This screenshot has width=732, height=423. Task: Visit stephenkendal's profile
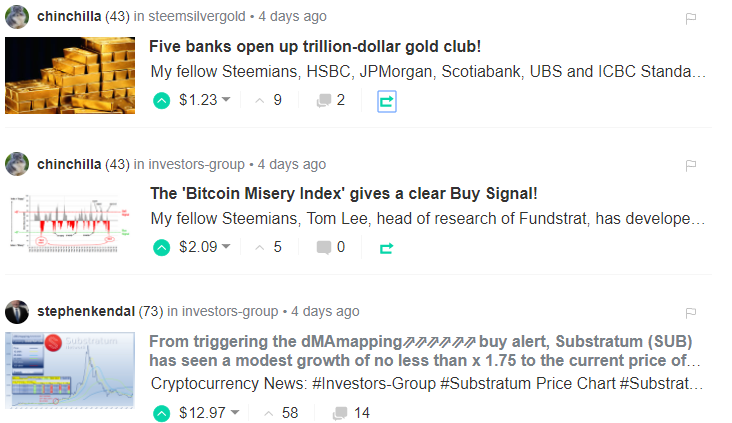tap(85, 312)
